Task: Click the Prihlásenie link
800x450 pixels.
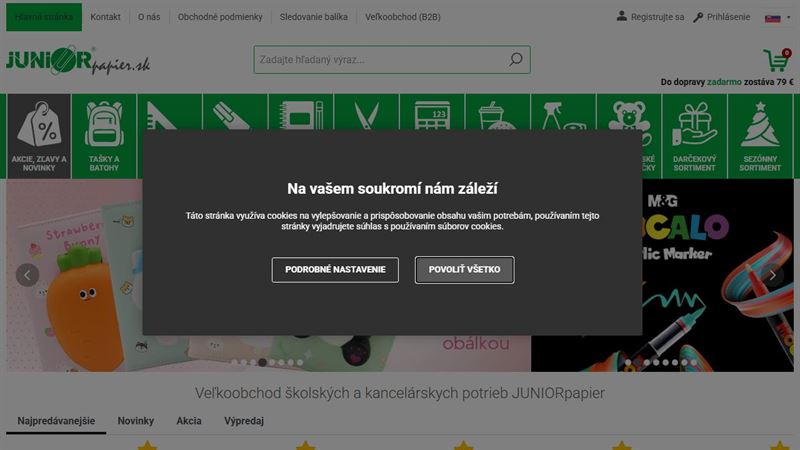Action: click(728, 17)
